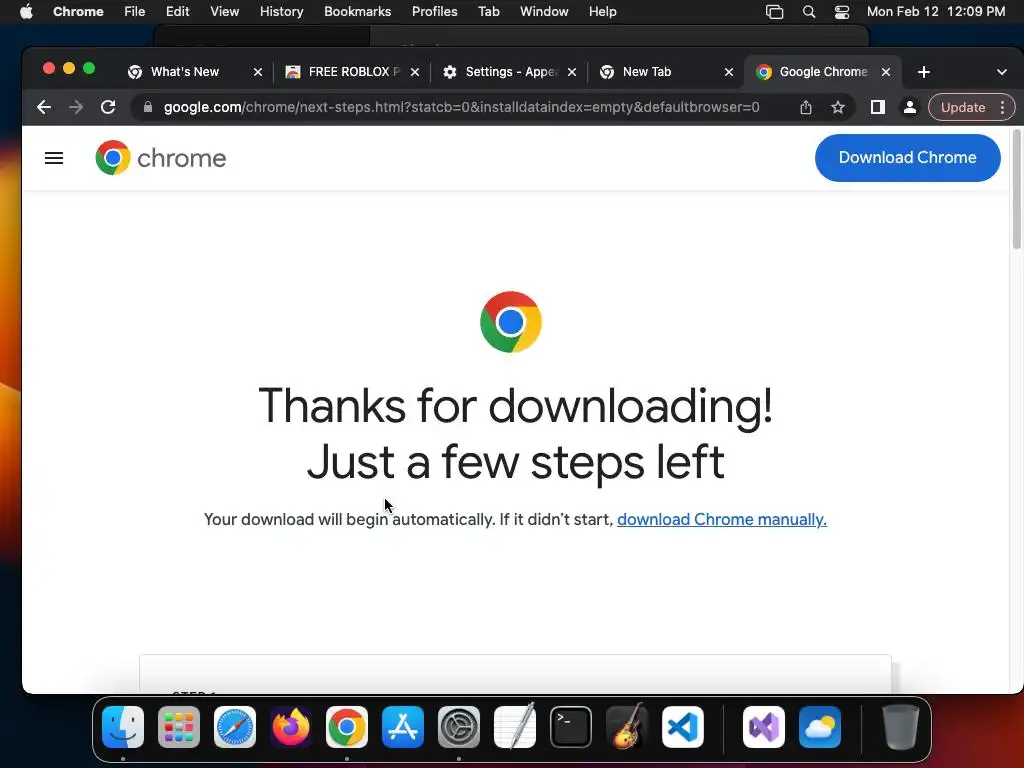Close the New Tab tab

[x=729, y=72]
